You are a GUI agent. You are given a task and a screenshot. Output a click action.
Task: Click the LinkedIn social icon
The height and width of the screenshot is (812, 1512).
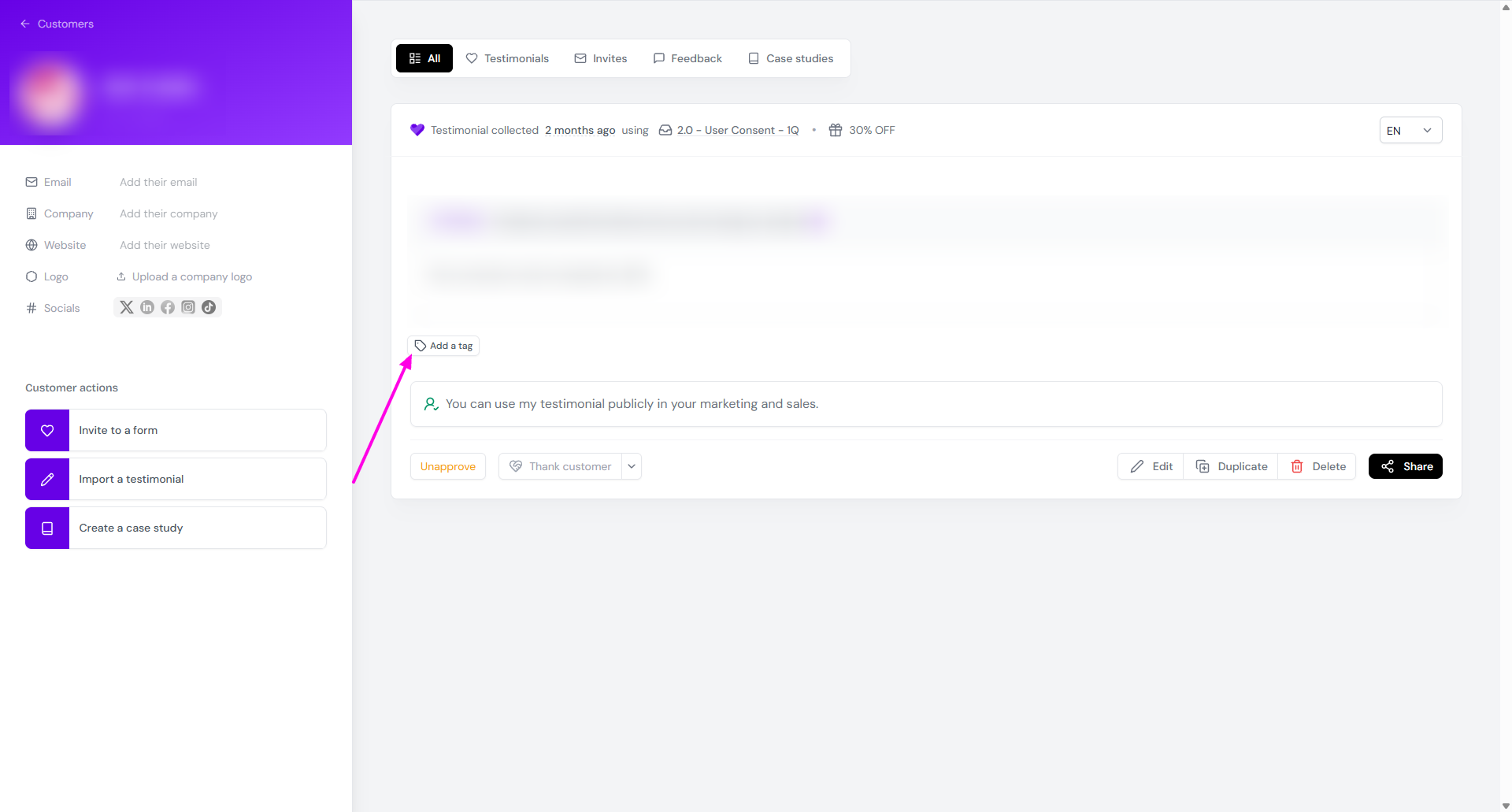pos(147,307)
